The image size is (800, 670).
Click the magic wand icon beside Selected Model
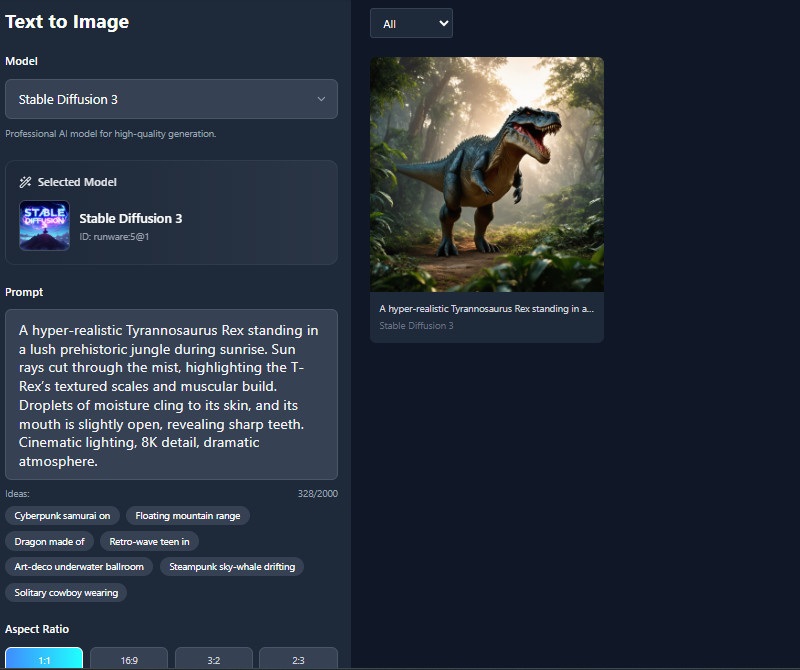tap(25, 182)
